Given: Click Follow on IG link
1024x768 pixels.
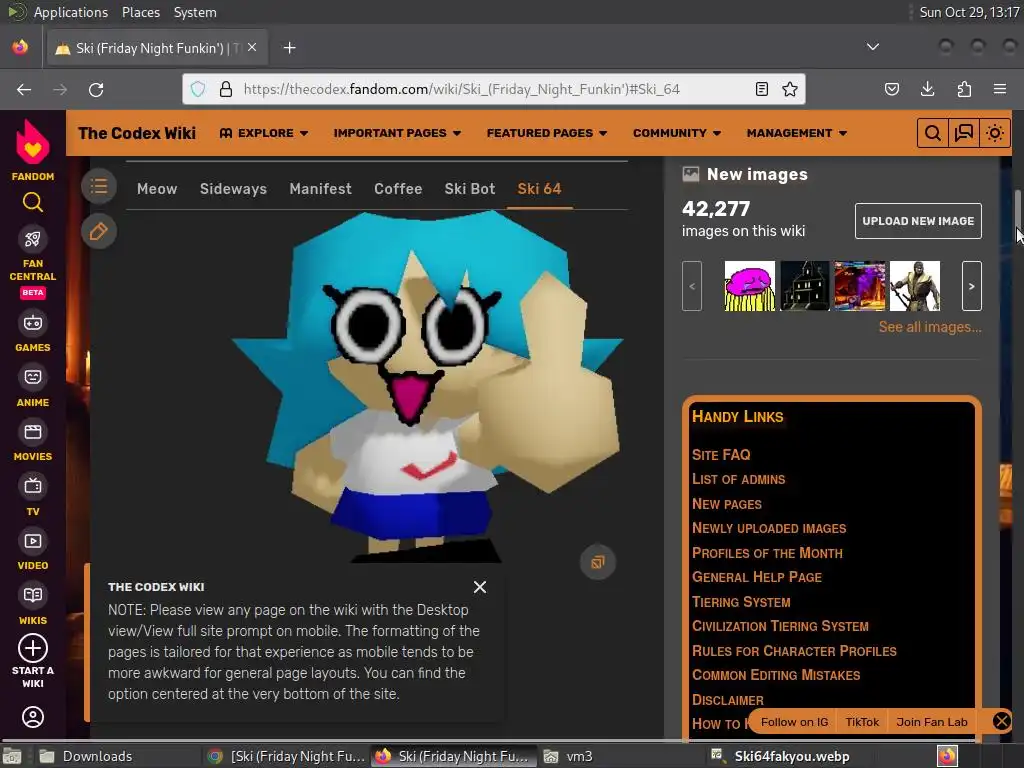Looking at the screenshot, I should (x=794, y=722).
